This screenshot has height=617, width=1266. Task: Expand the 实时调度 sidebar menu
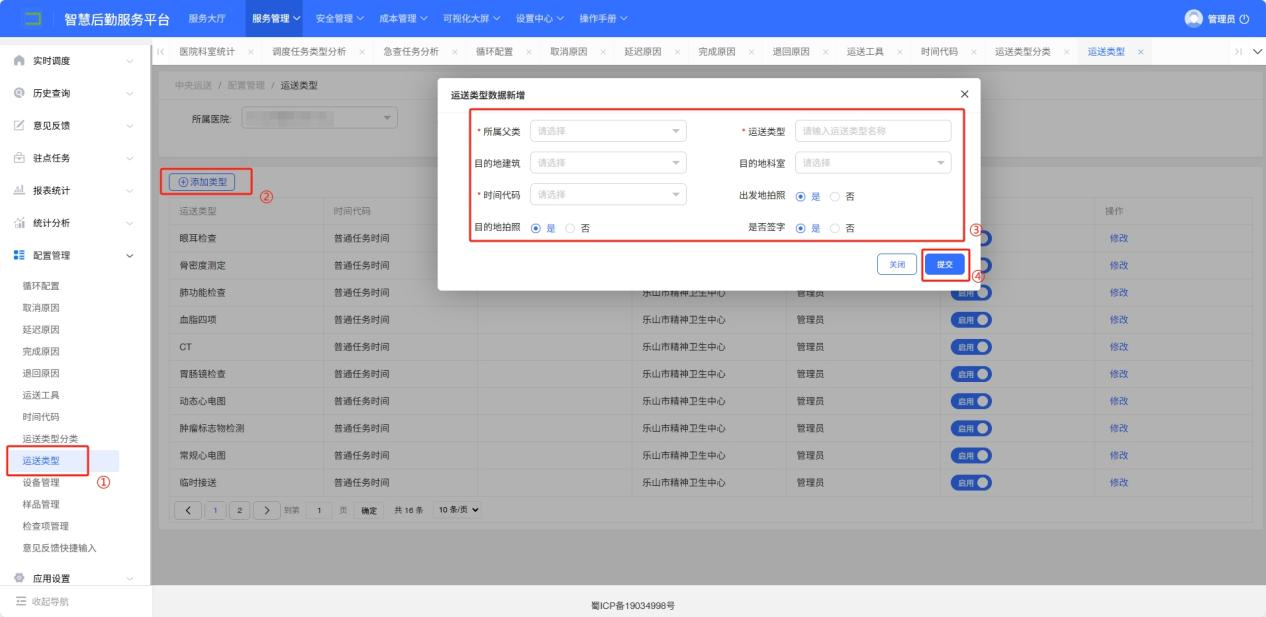pos(130,61)
